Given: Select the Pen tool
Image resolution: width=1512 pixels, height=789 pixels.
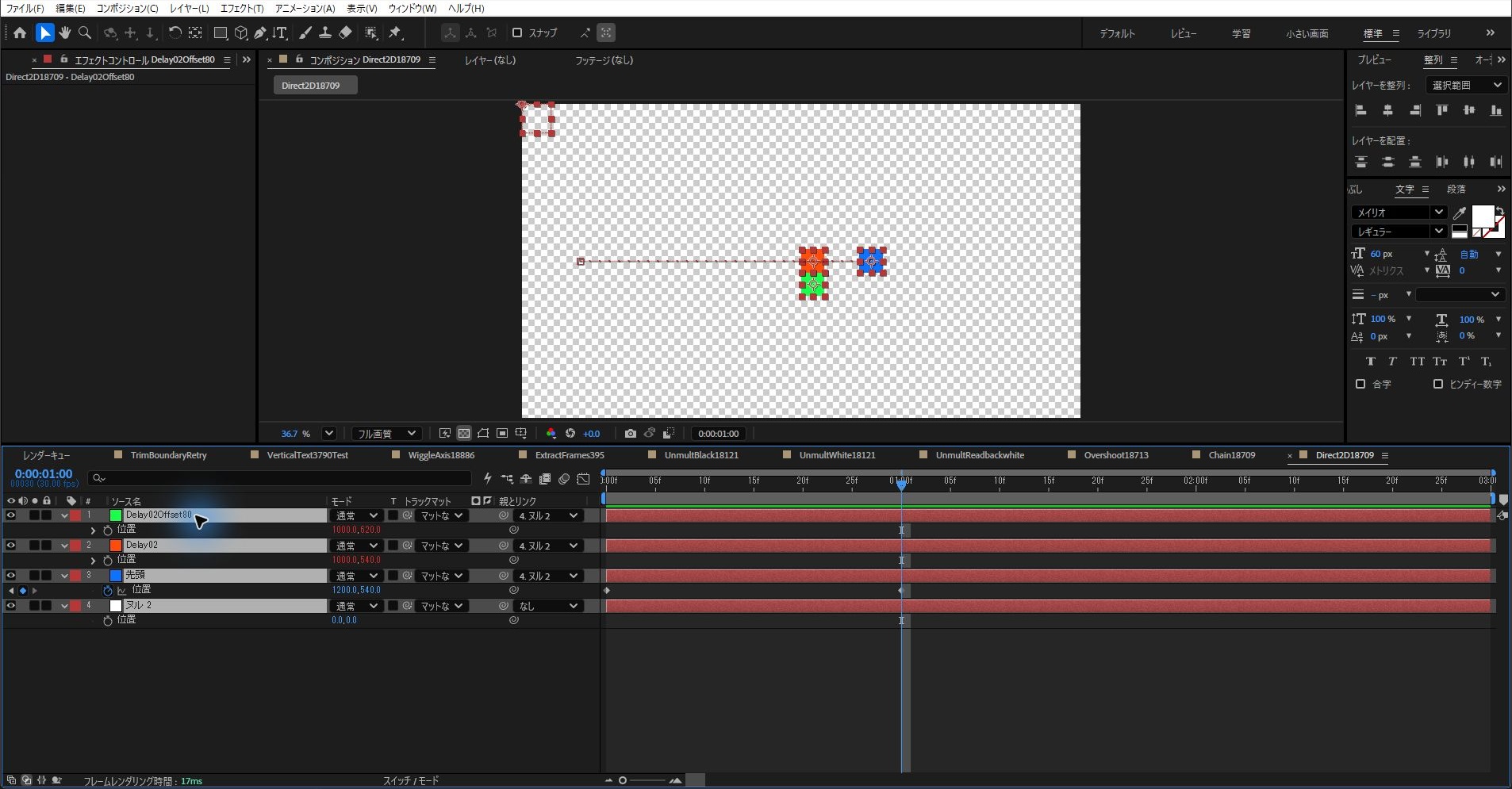Looking at the screenshot, I should tap(260, 33).
